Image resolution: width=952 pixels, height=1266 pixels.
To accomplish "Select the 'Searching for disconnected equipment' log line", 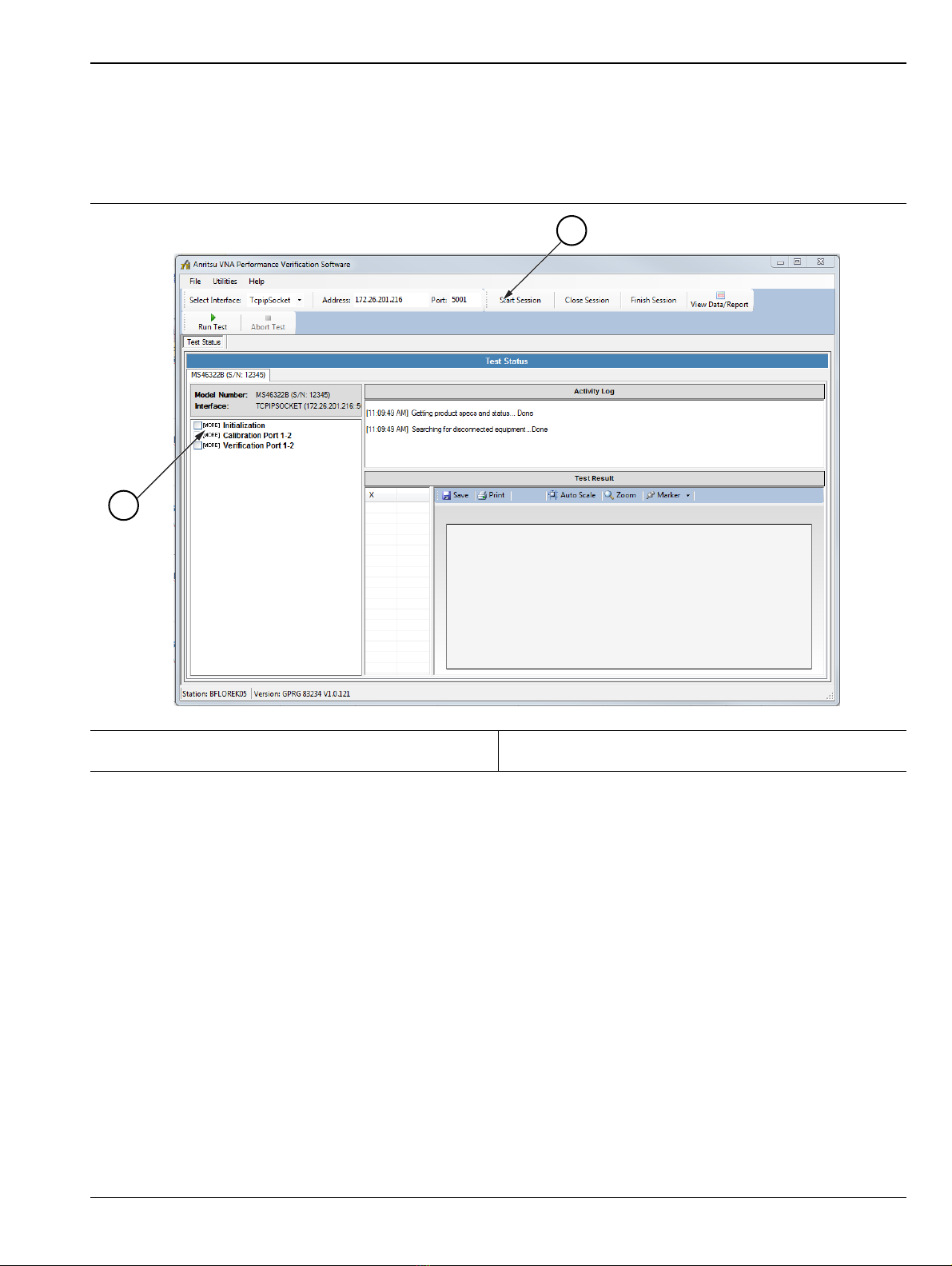I will pos(457,429).
